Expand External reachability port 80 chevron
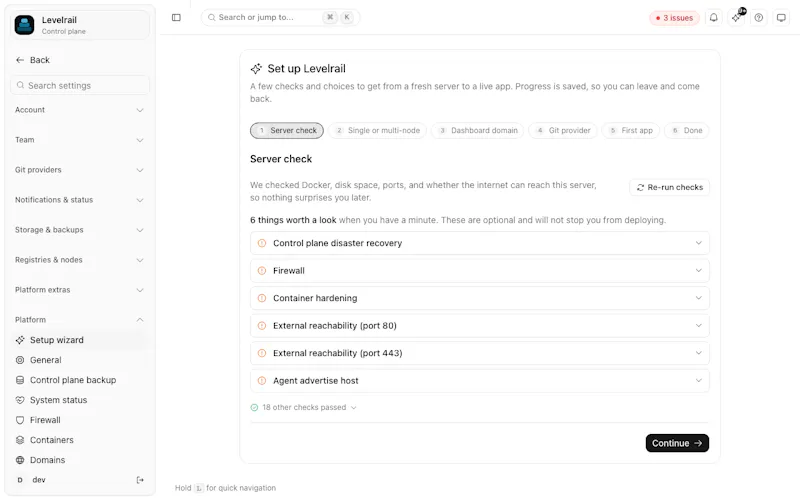This screenshot has width=800, height=500. 698,326
